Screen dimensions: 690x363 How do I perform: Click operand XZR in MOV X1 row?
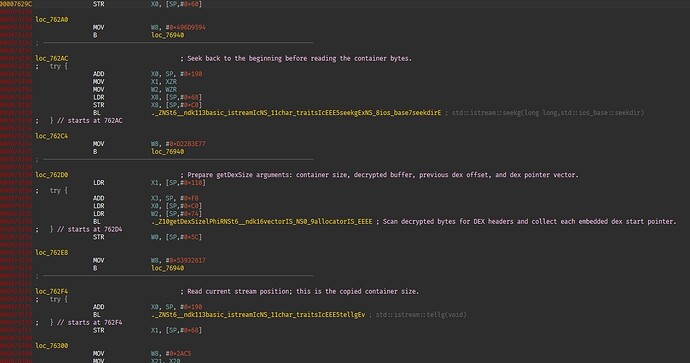(171, 82)
